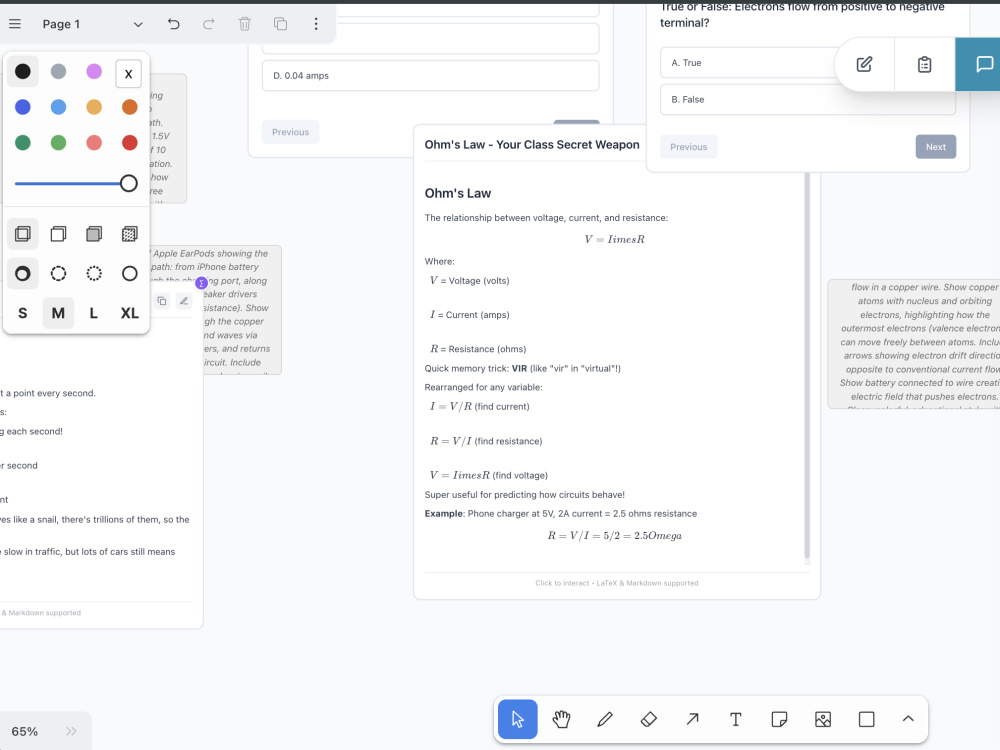
Task: Select the solid thin line style
Action: point(129,274)
